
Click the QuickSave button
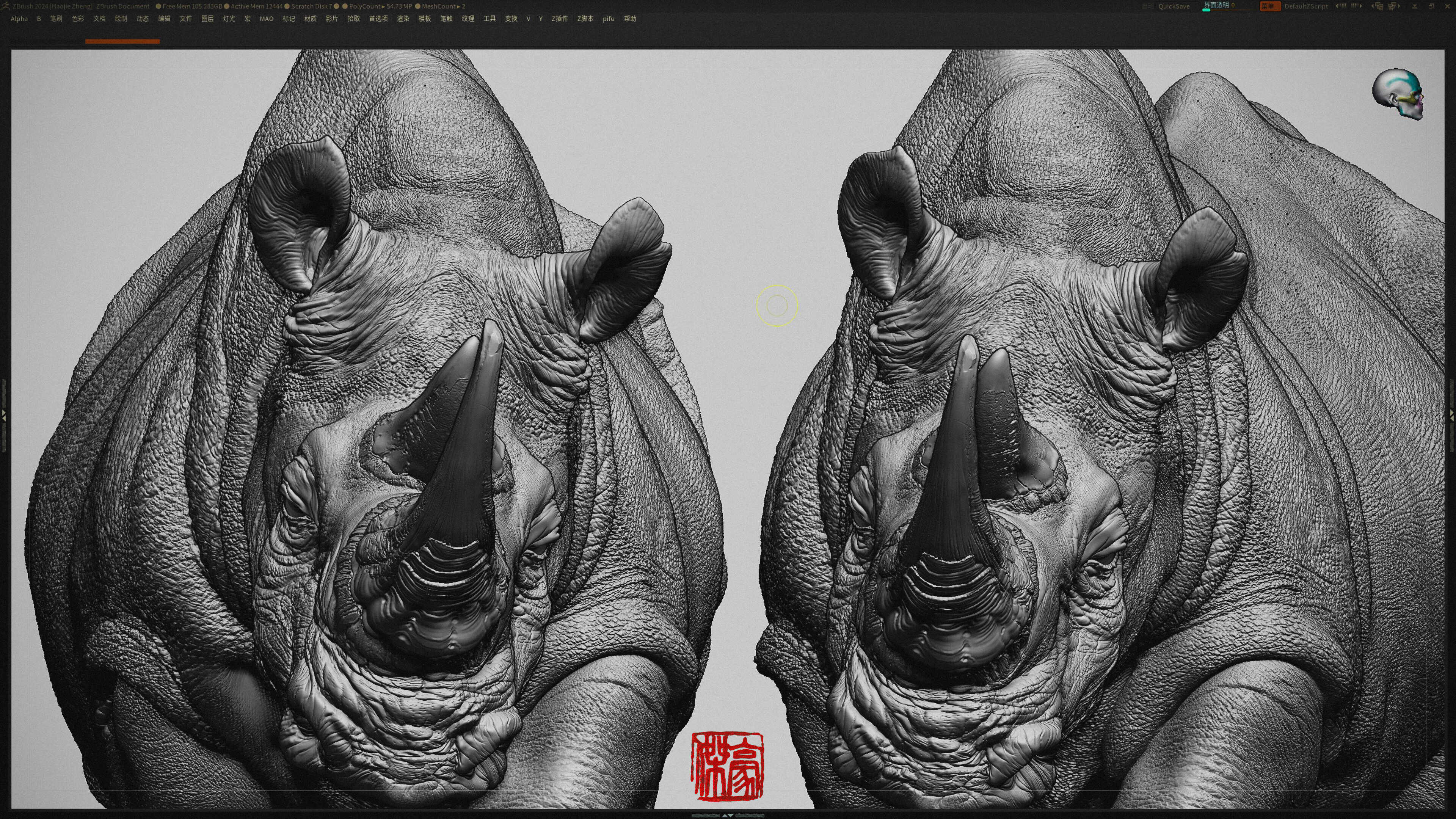[1174, 6]
